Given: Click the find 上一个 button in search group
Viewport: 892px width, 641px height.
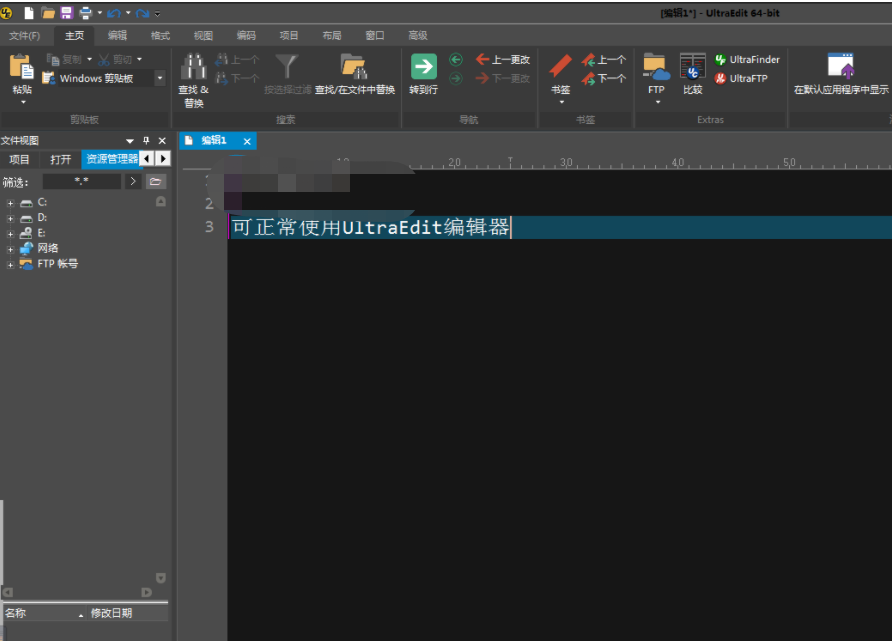Looking at the screenshot, I should click(x=237, y=59).
